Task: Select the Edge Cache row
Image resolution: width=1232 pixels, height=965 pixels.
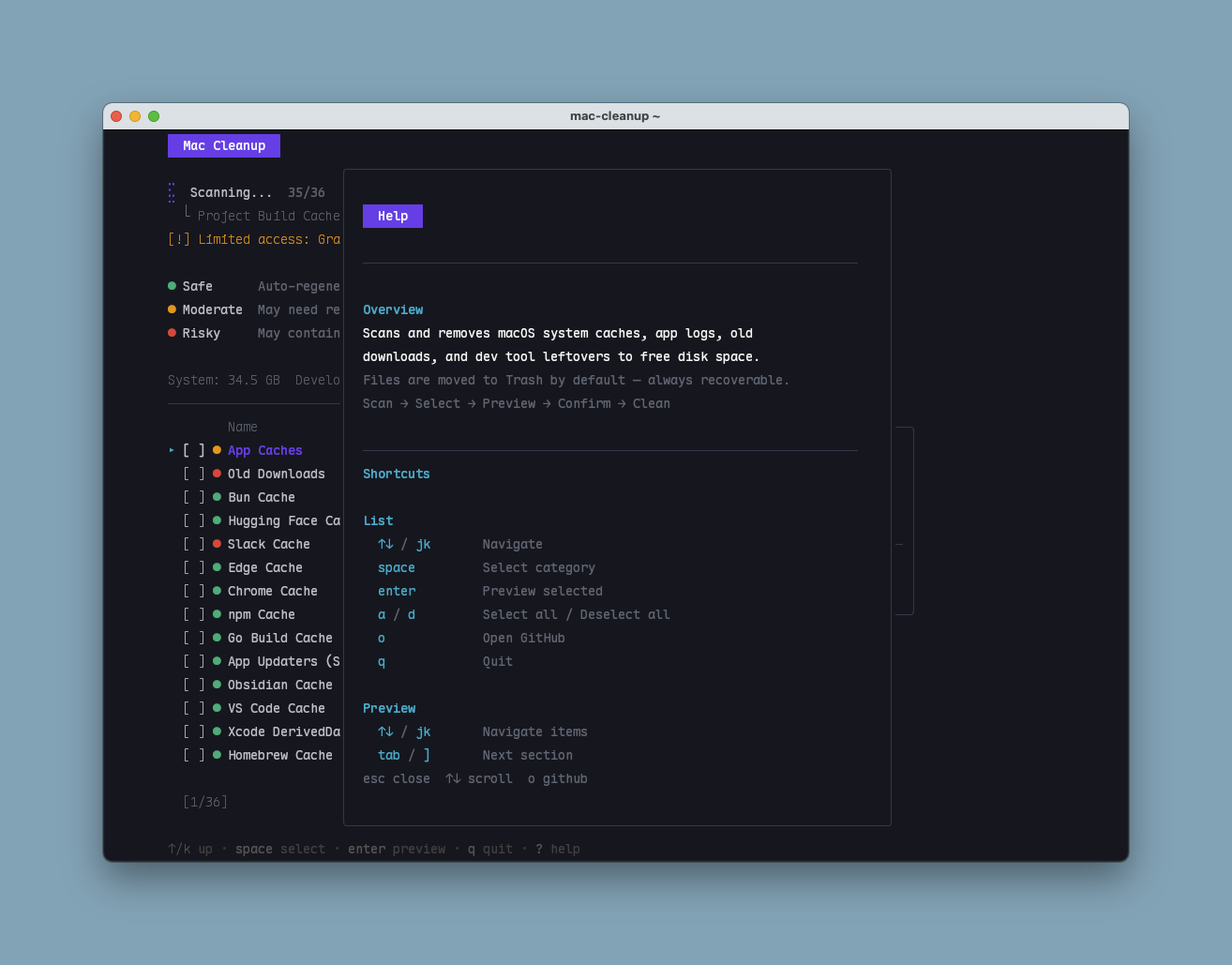Action: pyautogui.click(x=264, y=567)
